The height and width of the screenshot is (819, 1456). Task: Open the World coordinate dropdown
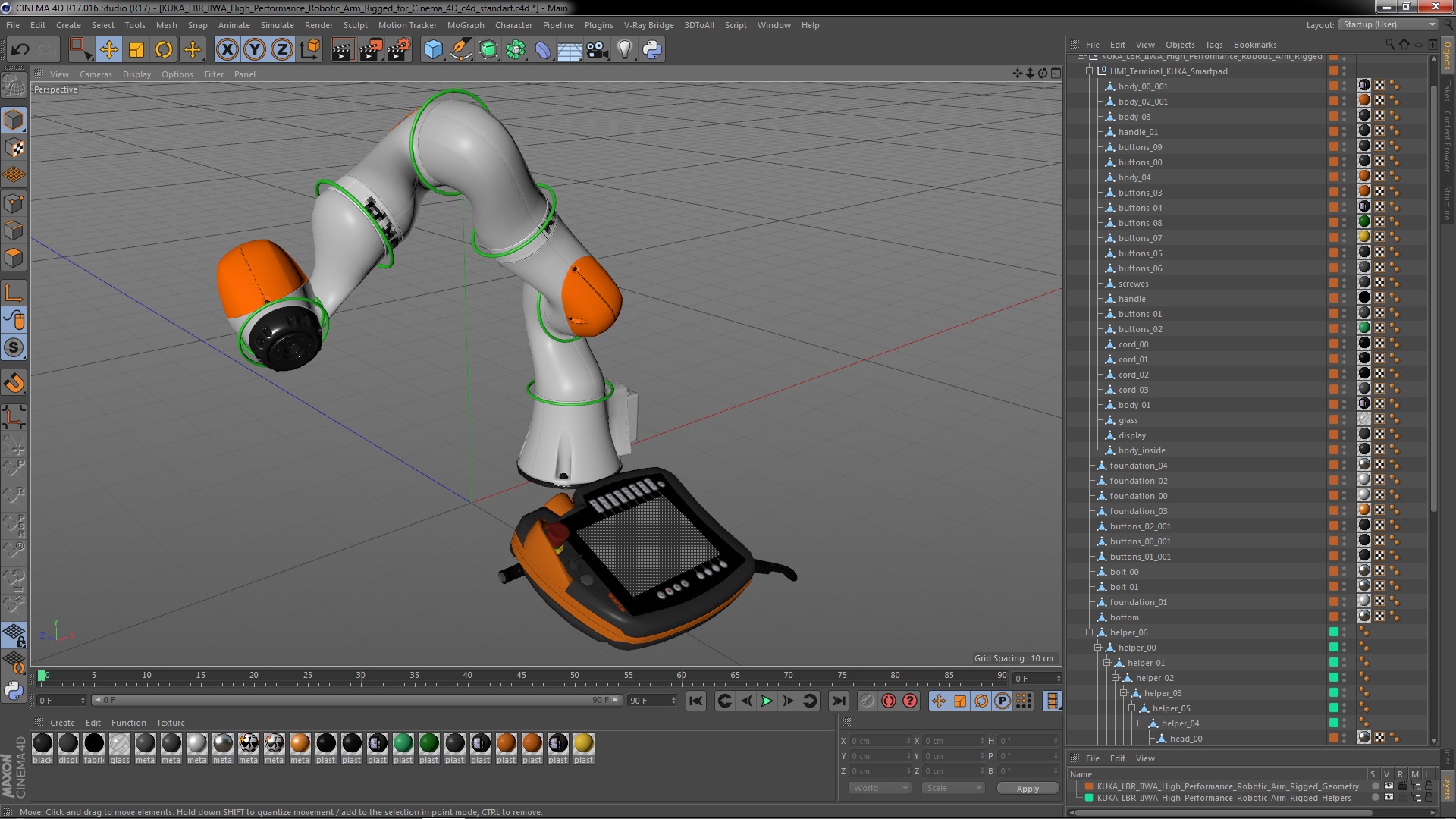[880, 789]
